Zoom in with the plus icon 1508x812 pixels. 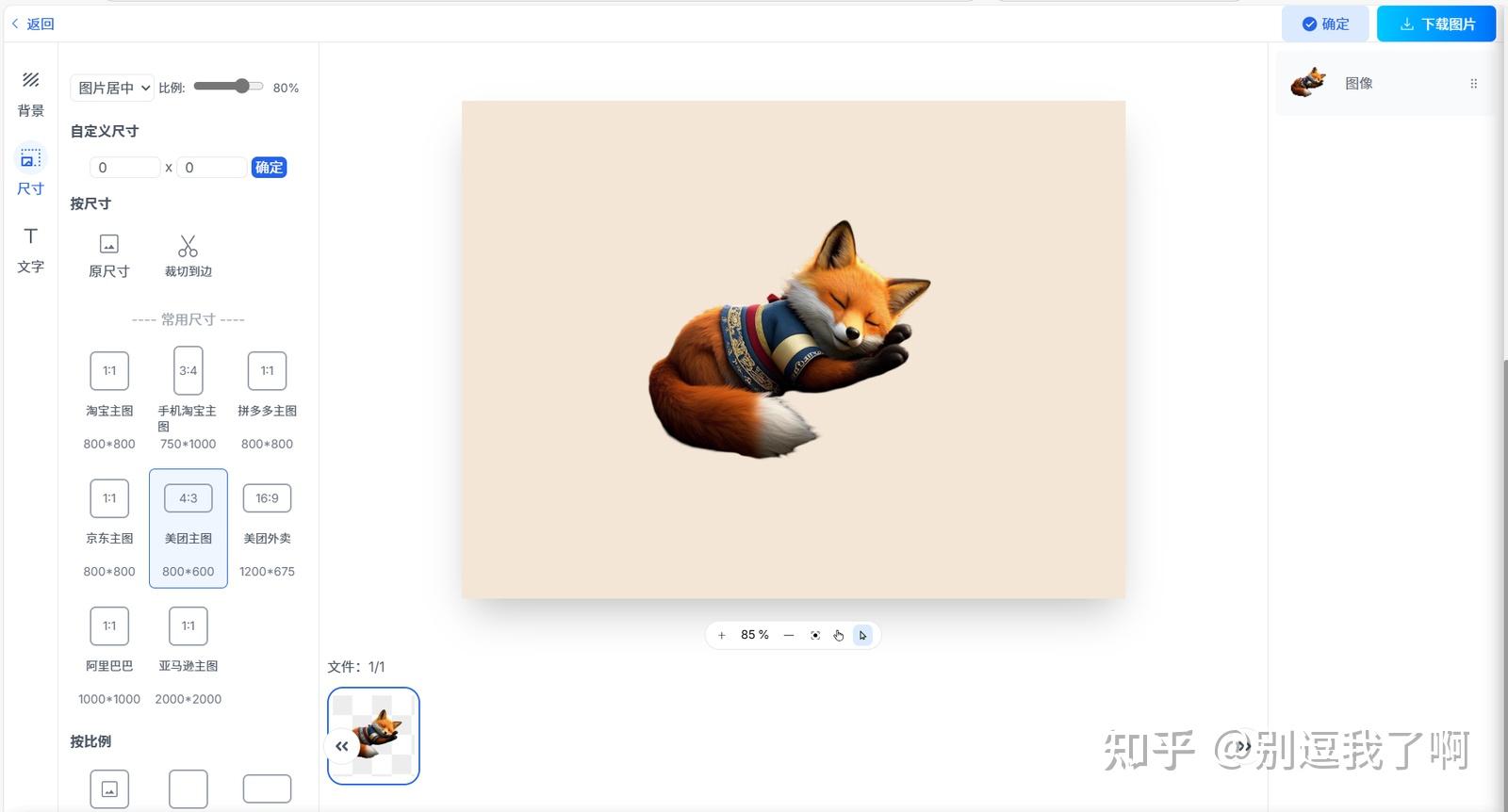coord(722,635)
